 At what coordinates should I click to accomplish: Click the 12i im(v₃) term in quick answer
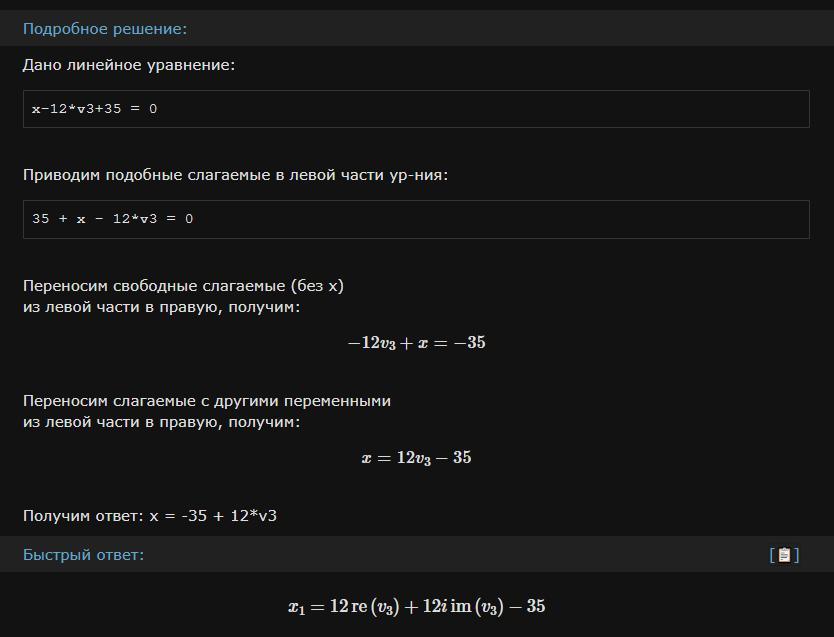(x=463, y=607)
